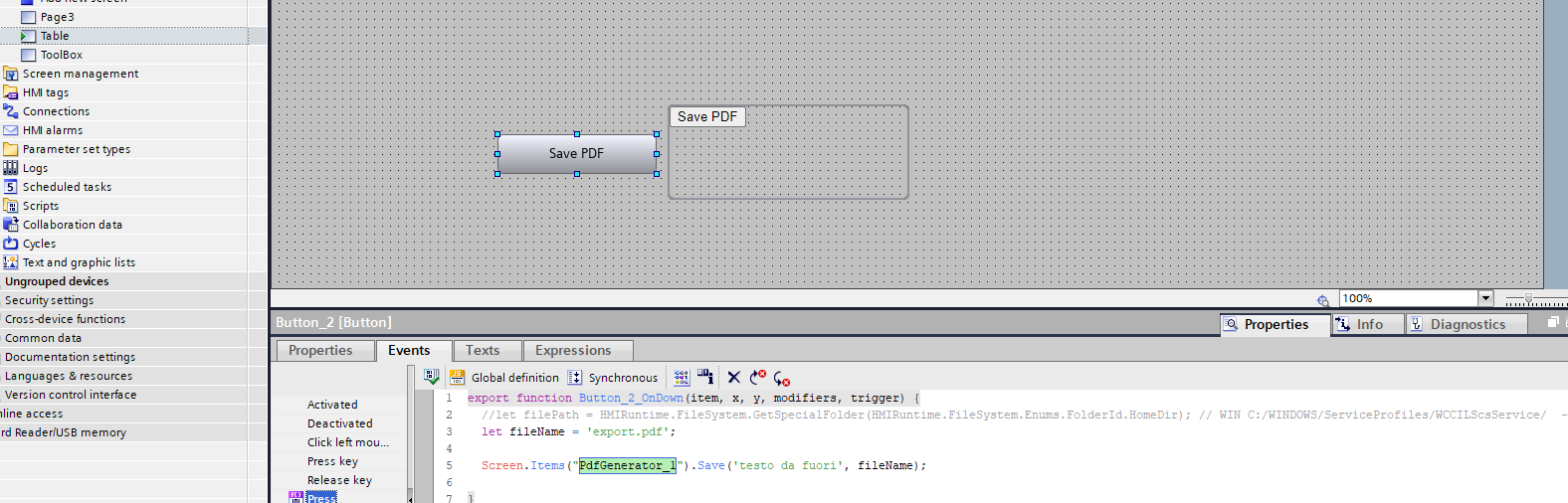Expand the Ungrouped devices section
1568x503 pixels.
pyautogui.click(x=57, y=281)
